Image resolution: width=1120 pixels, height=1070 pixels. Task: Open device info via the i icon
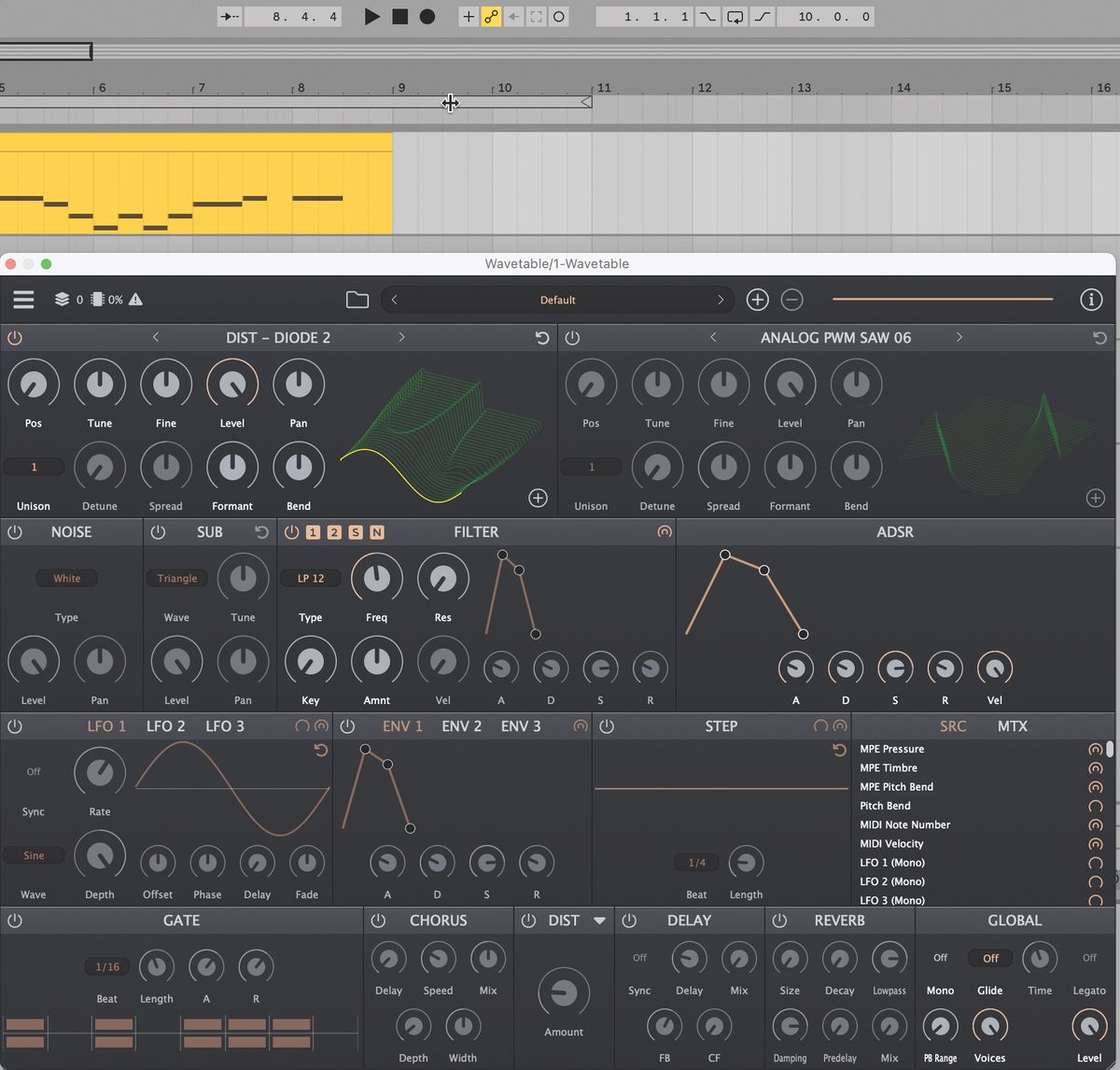pos(1090,300)
